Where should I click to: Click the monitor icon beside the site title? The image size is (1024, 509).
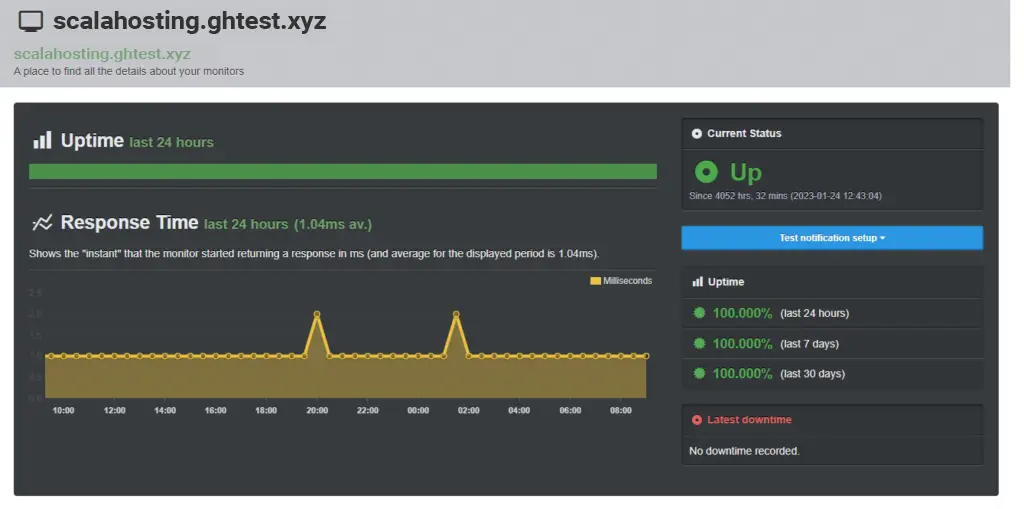pos(32,21)
